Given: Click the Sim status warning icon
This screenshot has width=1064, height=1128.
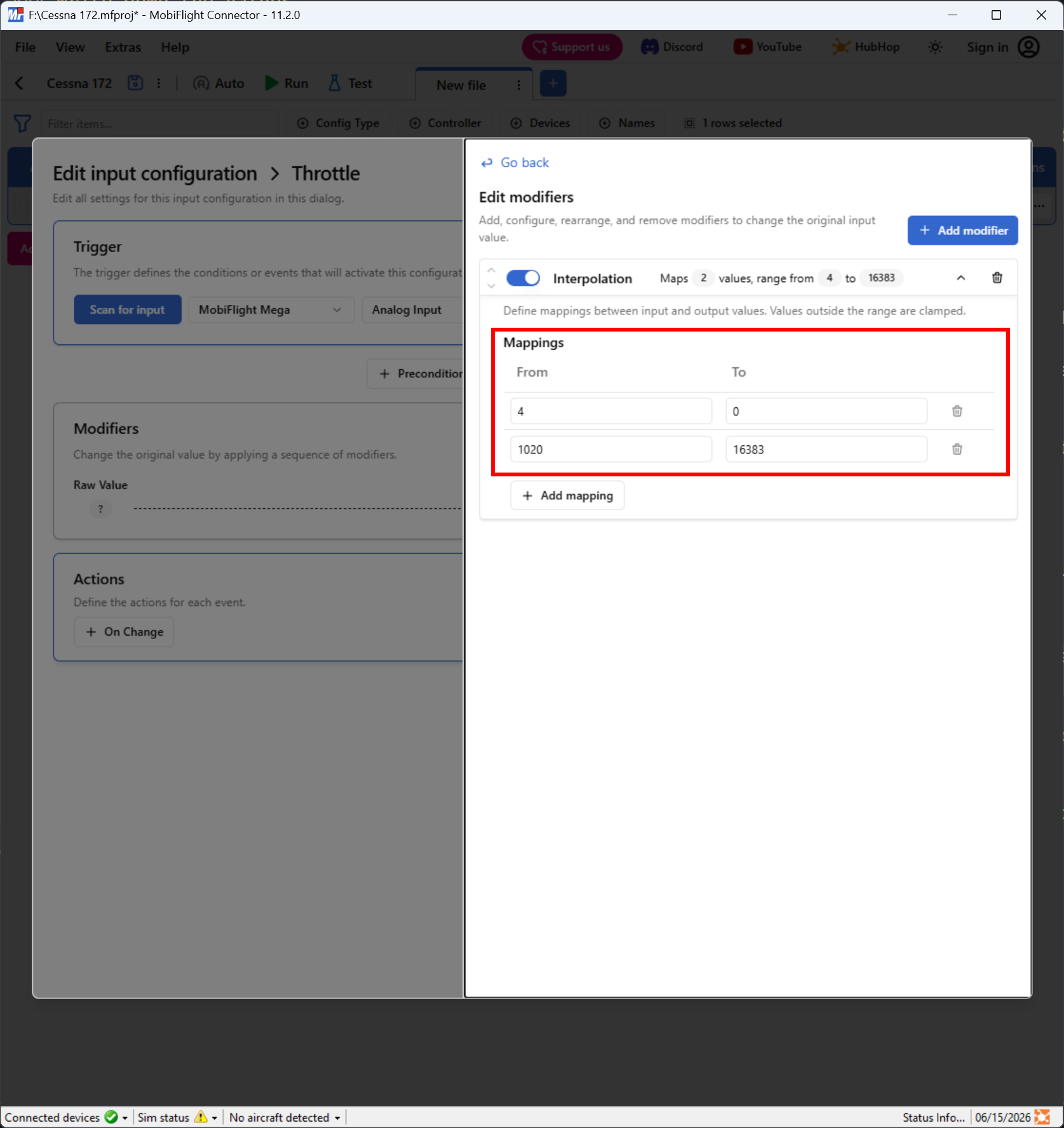Looking at the screenshot, I should point(201,1117).
